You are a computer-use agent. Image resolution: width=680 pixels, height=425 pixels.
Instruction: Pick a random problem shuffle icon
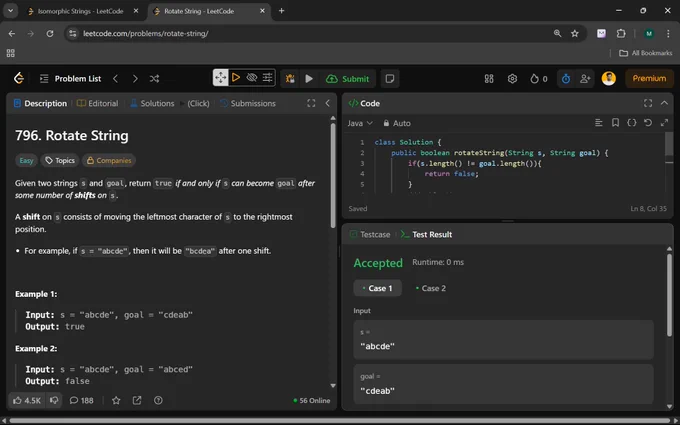click(x=154, y=78)
